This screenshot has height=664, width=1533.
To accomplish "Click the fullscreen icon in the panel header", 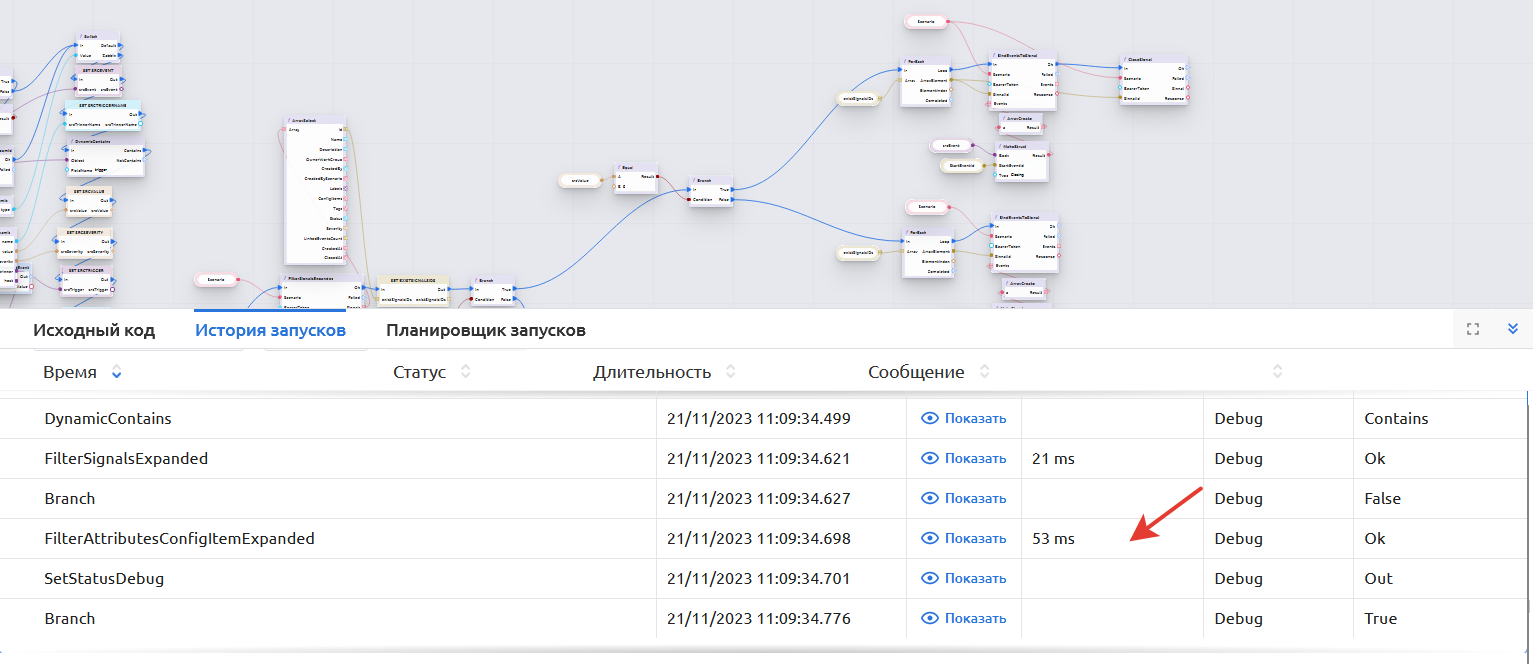I will (x=1472, y=329).
